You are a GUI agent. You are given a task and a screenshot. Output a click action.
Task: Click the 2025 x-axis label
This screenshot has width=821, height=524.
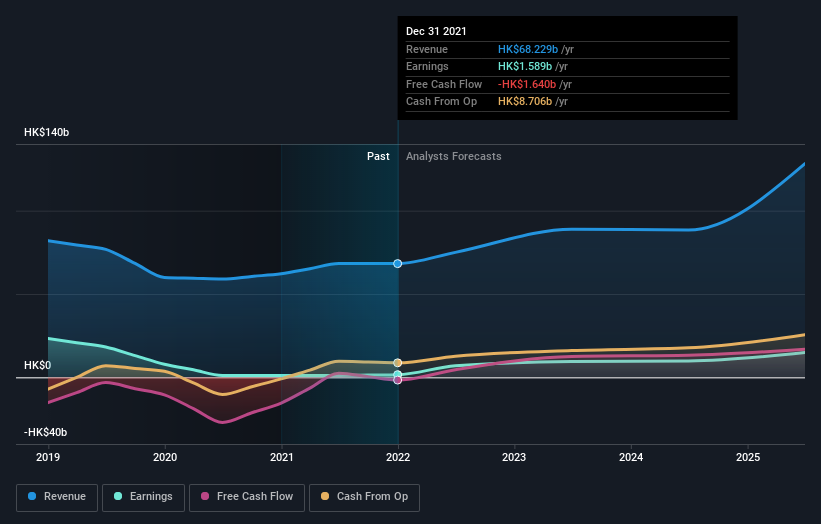(748, 457)
